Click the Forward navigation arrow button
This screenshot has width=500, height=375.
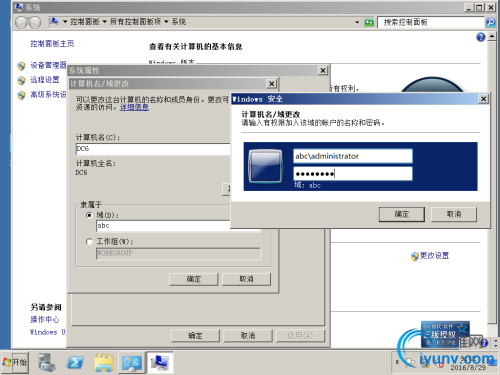[35, 22]
